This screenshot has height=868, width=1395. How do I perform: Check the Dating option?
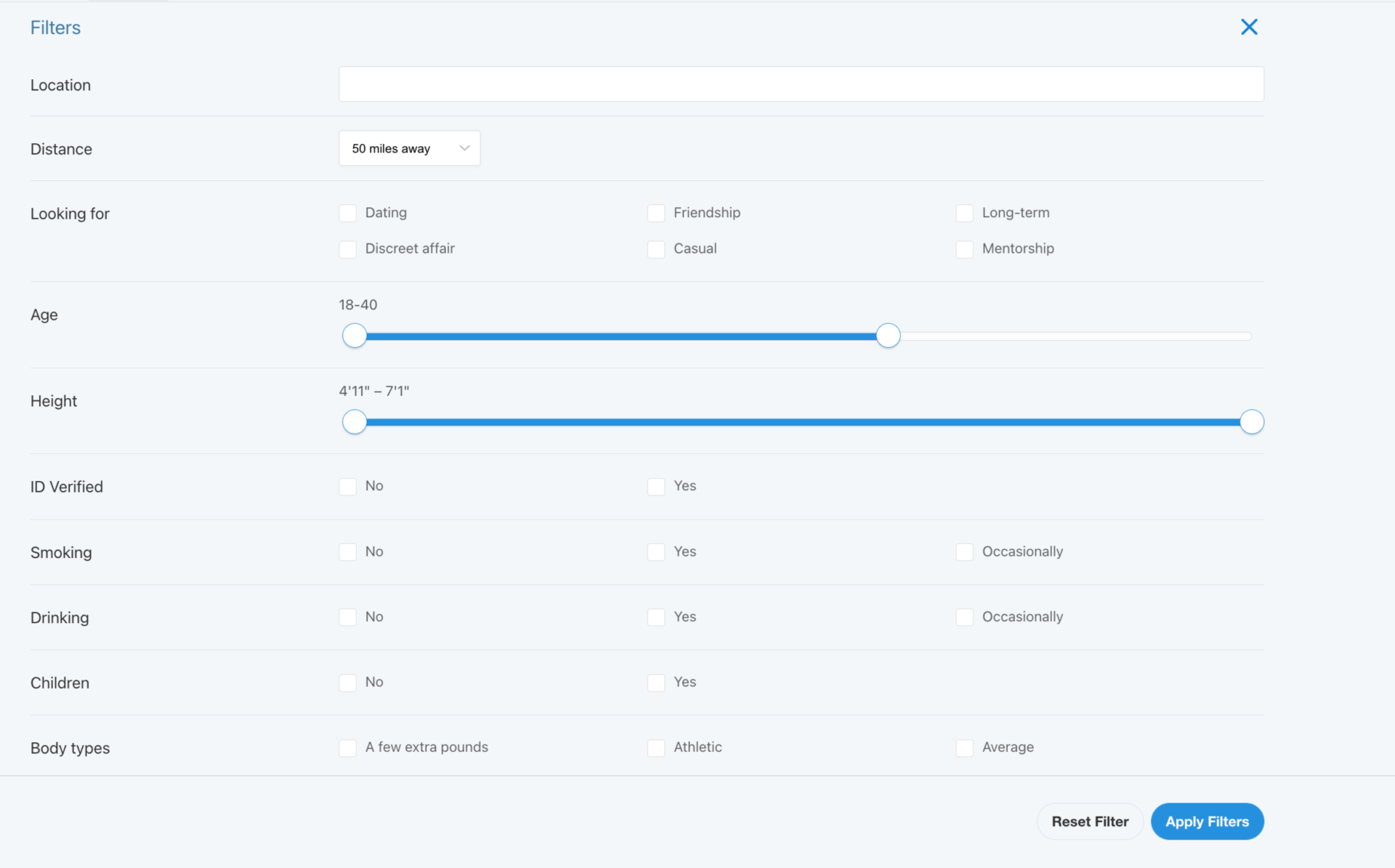tap(348, 213)
